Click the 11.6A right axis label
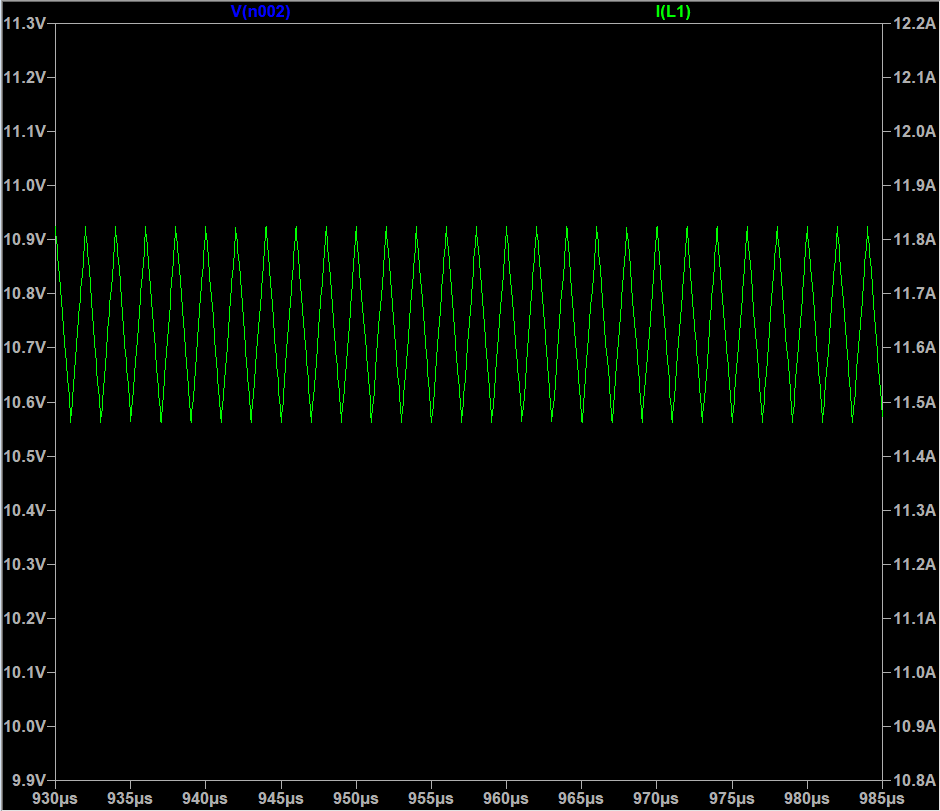This screenshot has height=811, width=940. click(x=915, y=348)
